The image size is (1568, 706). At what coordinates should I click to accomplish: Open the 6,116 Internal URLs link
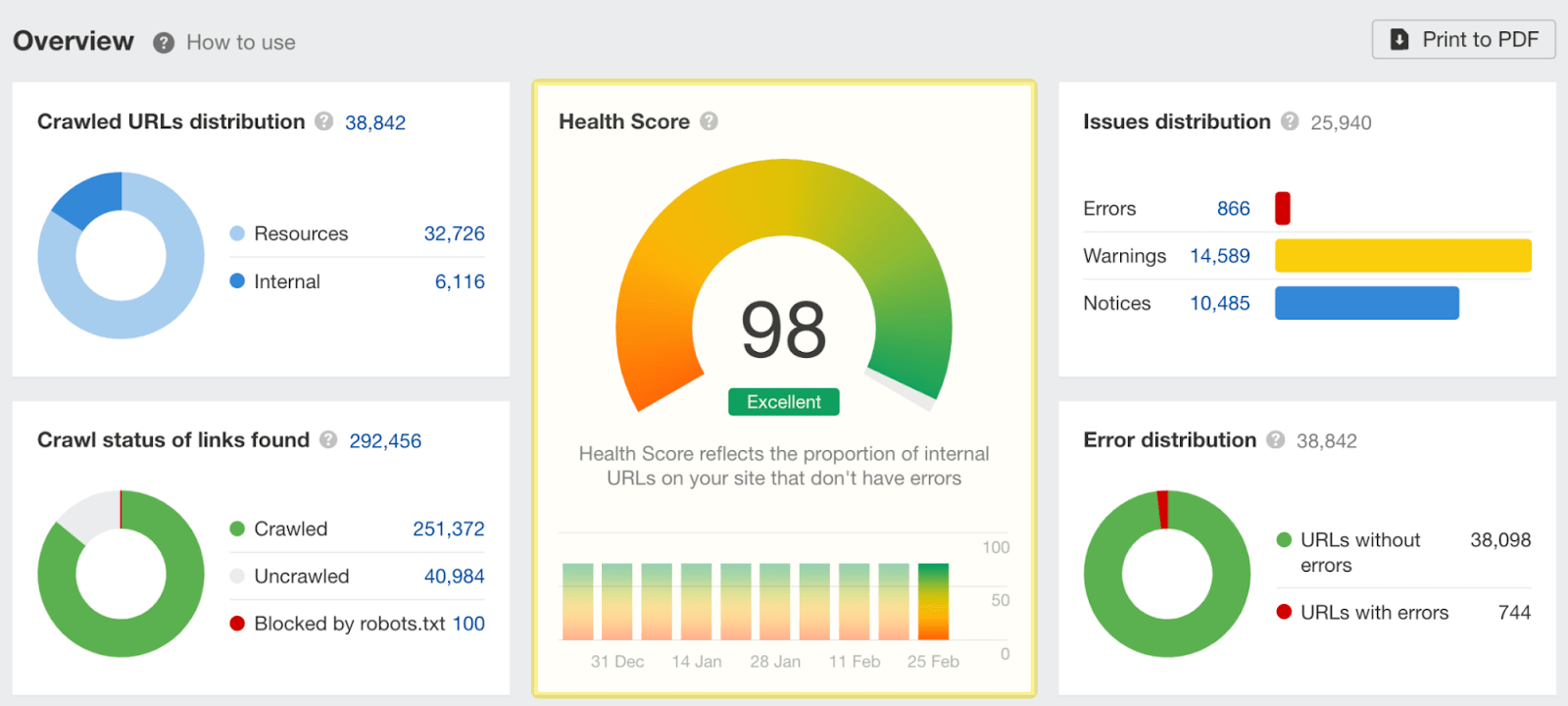(460, 281)
